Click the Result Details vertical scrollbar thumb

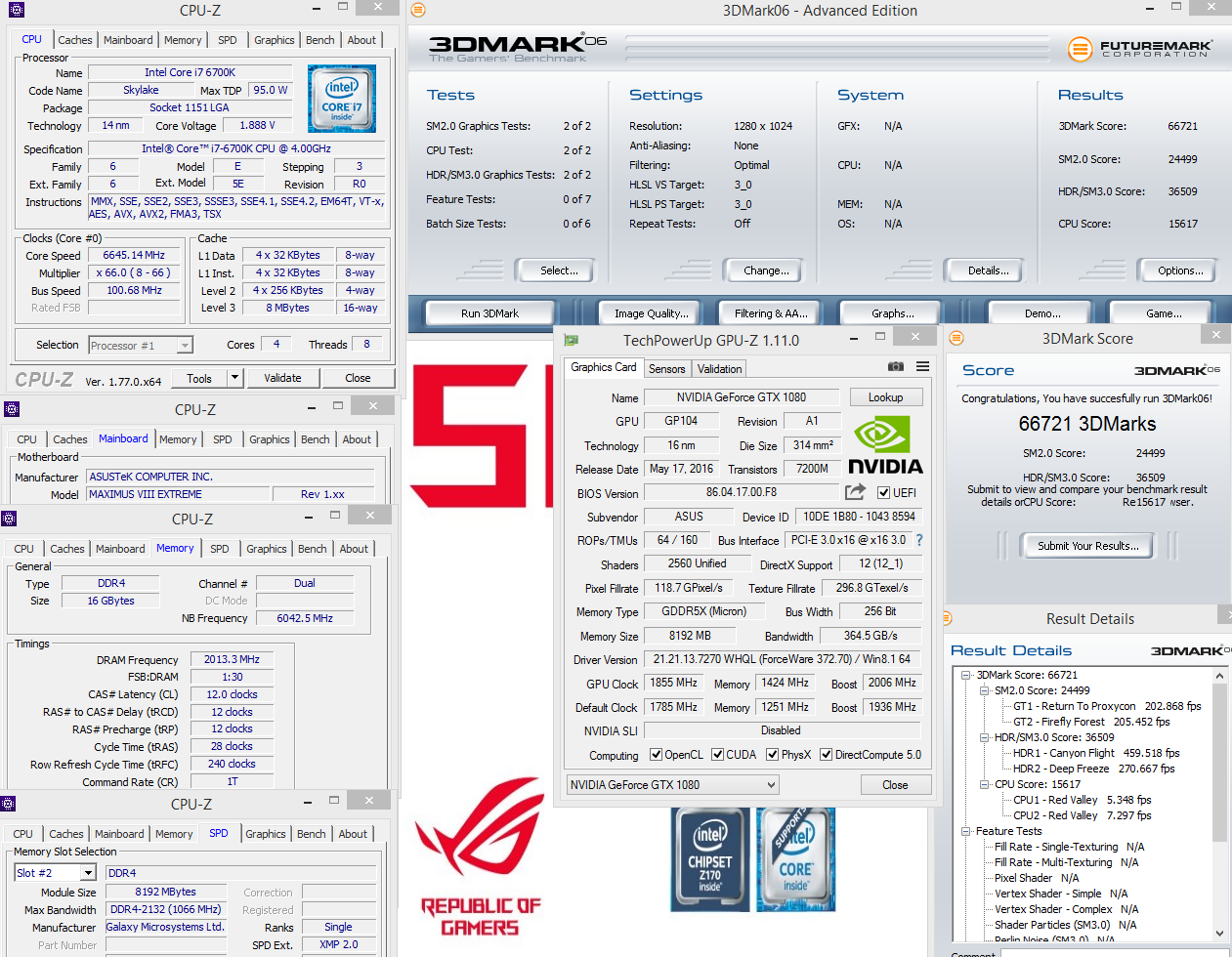pos(1219,762)
